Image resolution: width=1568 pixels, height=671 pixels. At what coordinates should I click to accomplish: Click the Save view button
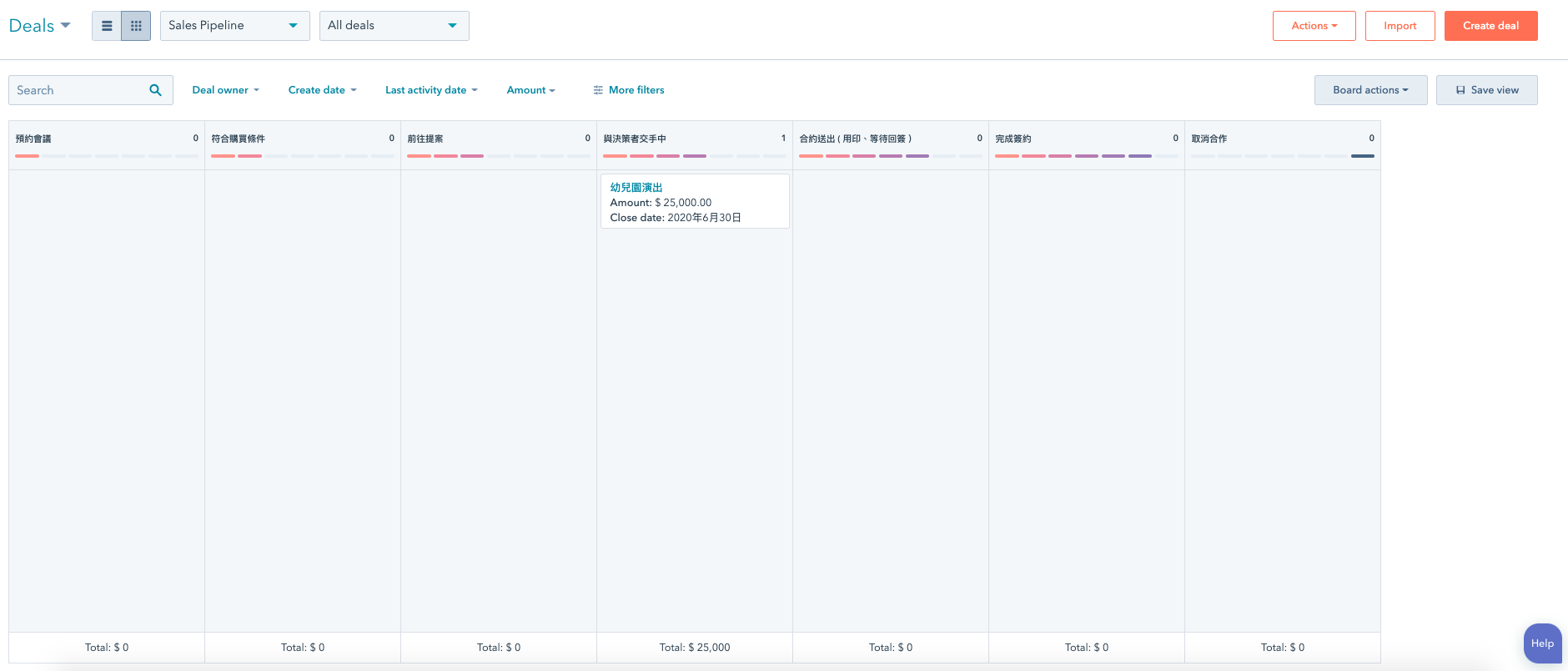click(1486, 90)
